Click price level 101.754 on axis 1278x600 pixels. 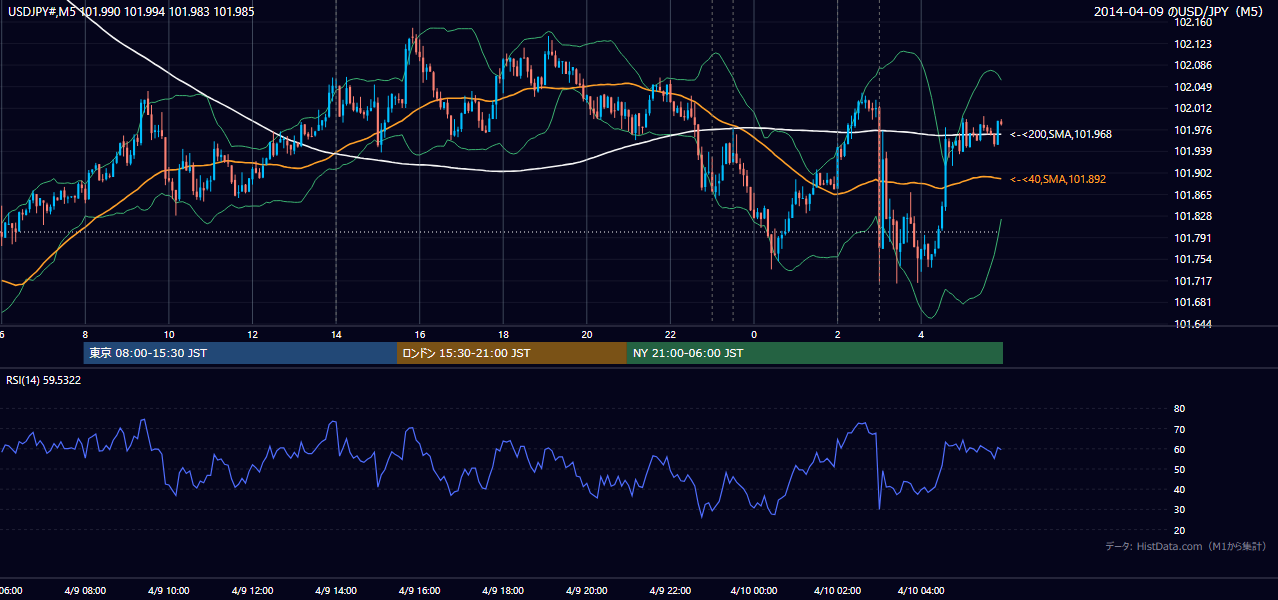pos(1193,259)
